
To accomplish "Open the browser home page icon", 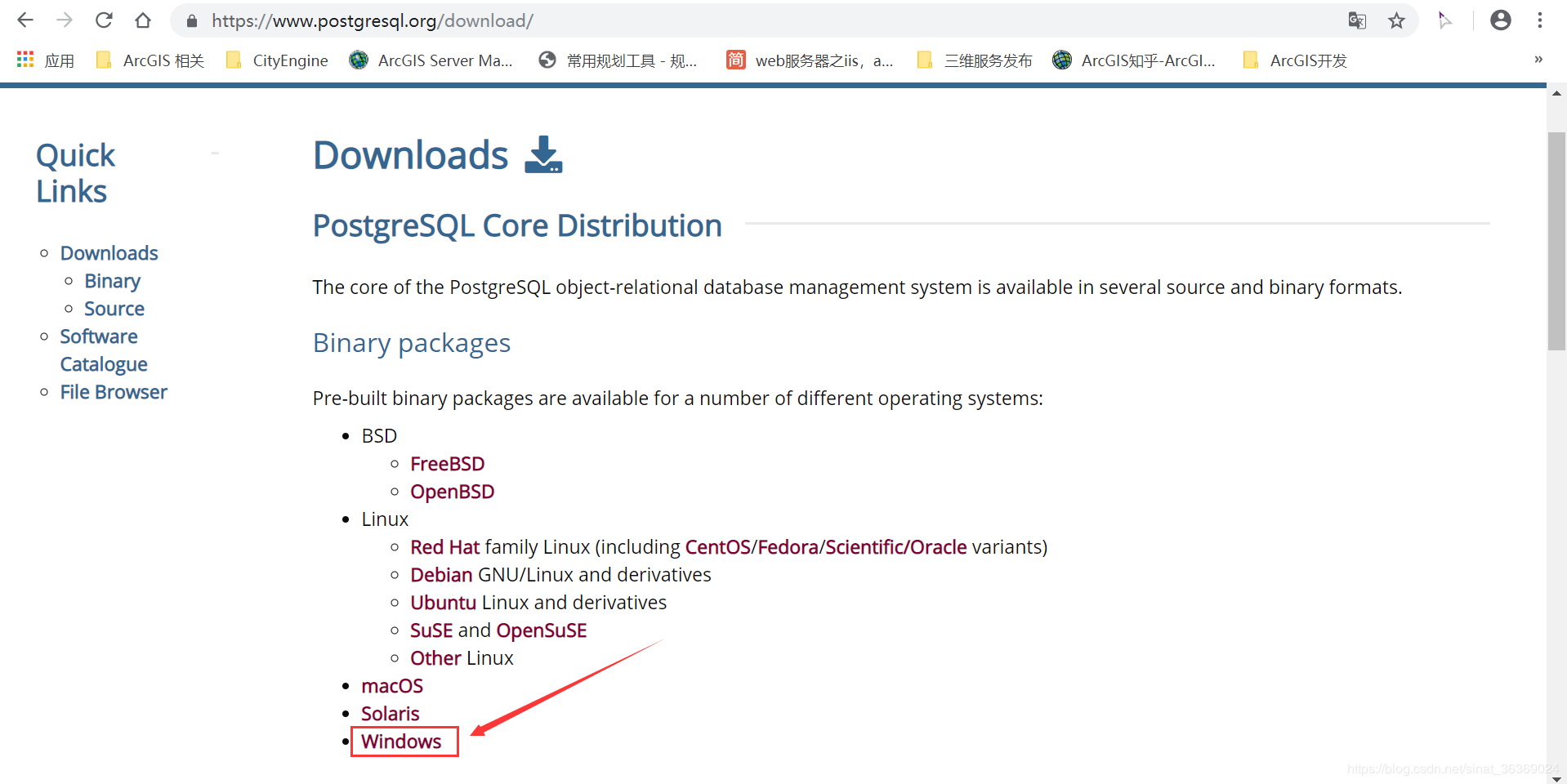I will (x=143, y=20).
